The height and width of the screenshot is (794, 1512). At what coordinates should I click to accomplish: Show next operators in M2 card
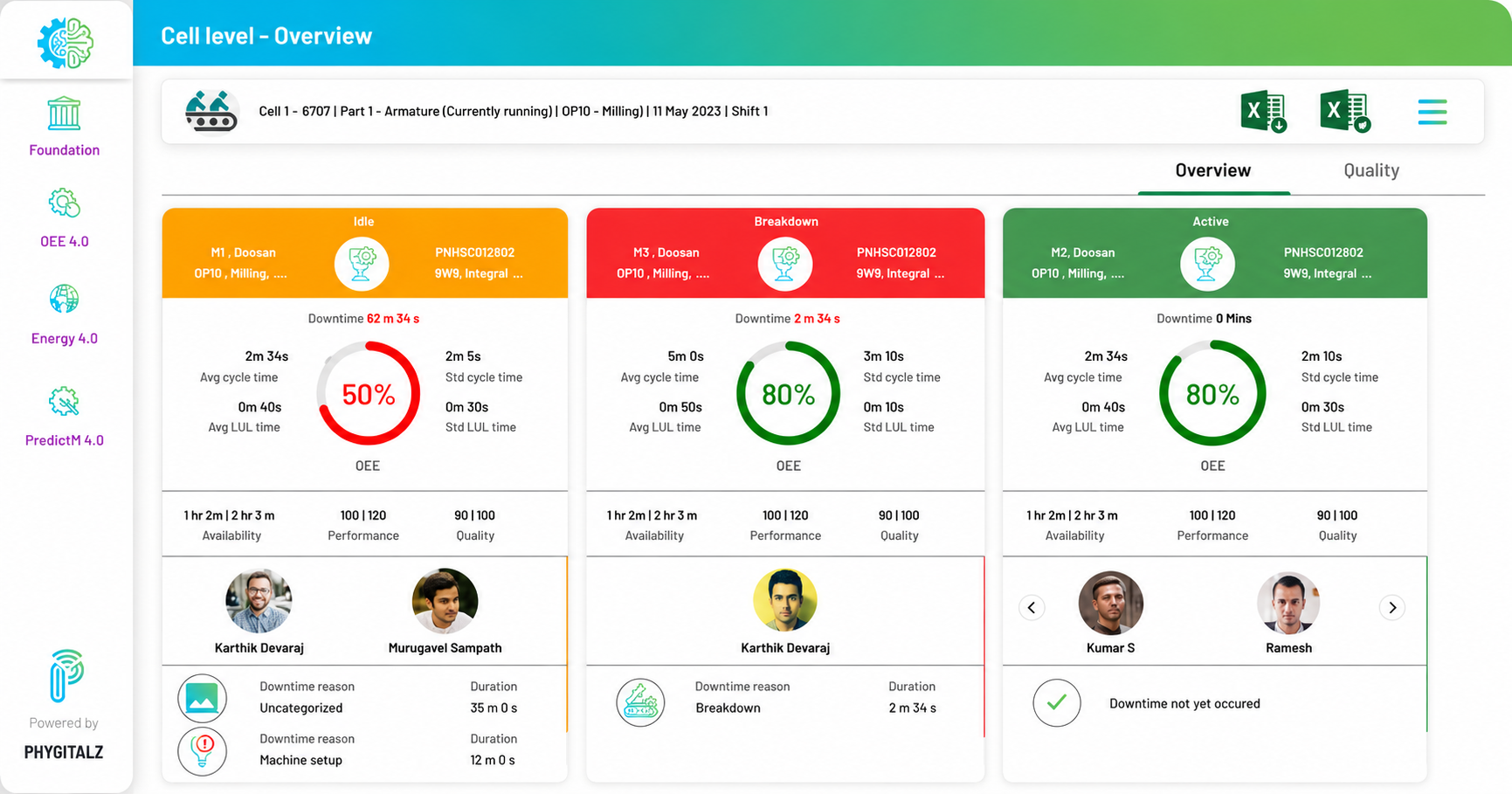tap(1392, 607)
